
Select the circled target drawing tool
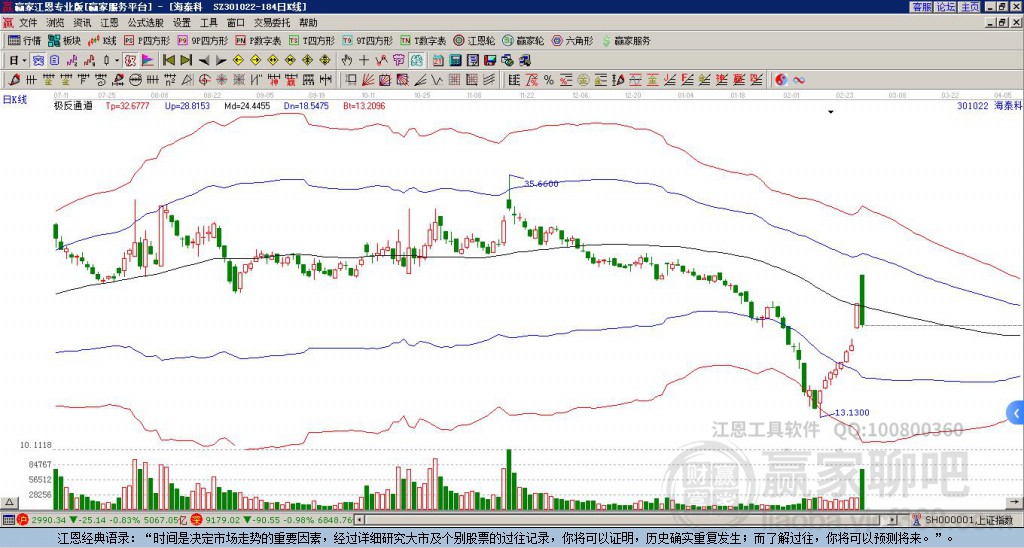pyautogui.click(x=204, y=80)
